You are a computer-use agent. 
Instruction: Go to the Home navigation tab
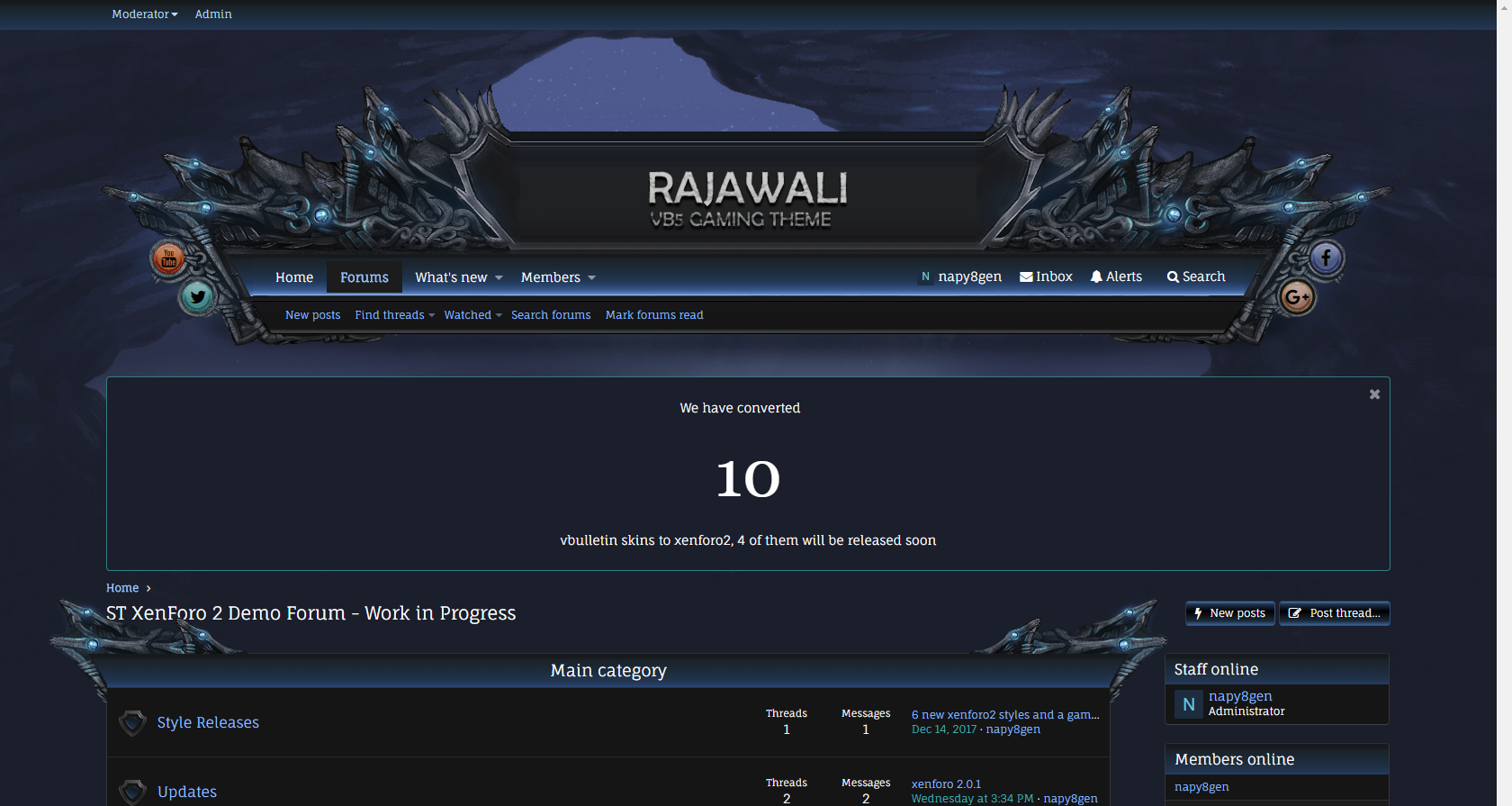point(294,277)
